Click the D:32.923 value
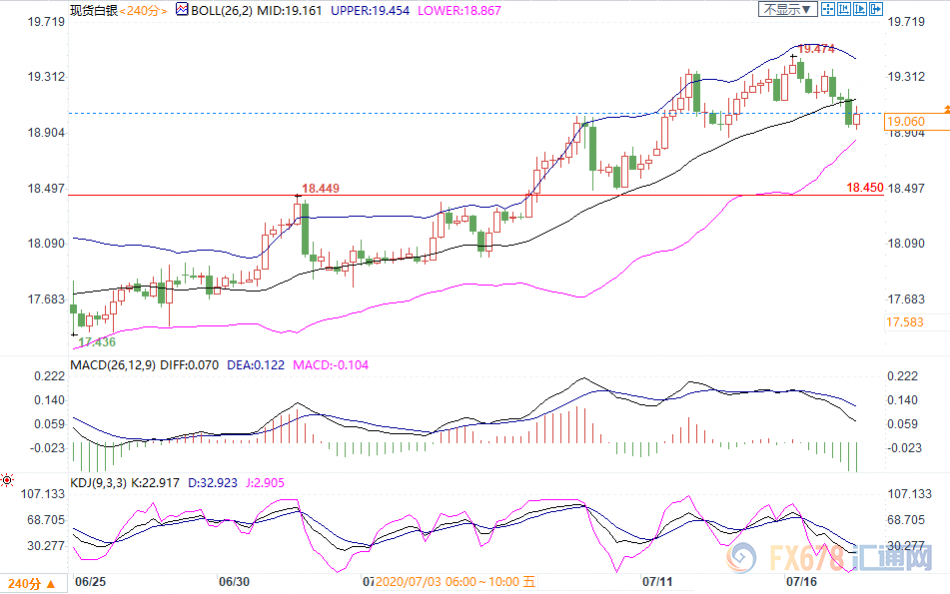The image size is (950, 594). [213, 482]
